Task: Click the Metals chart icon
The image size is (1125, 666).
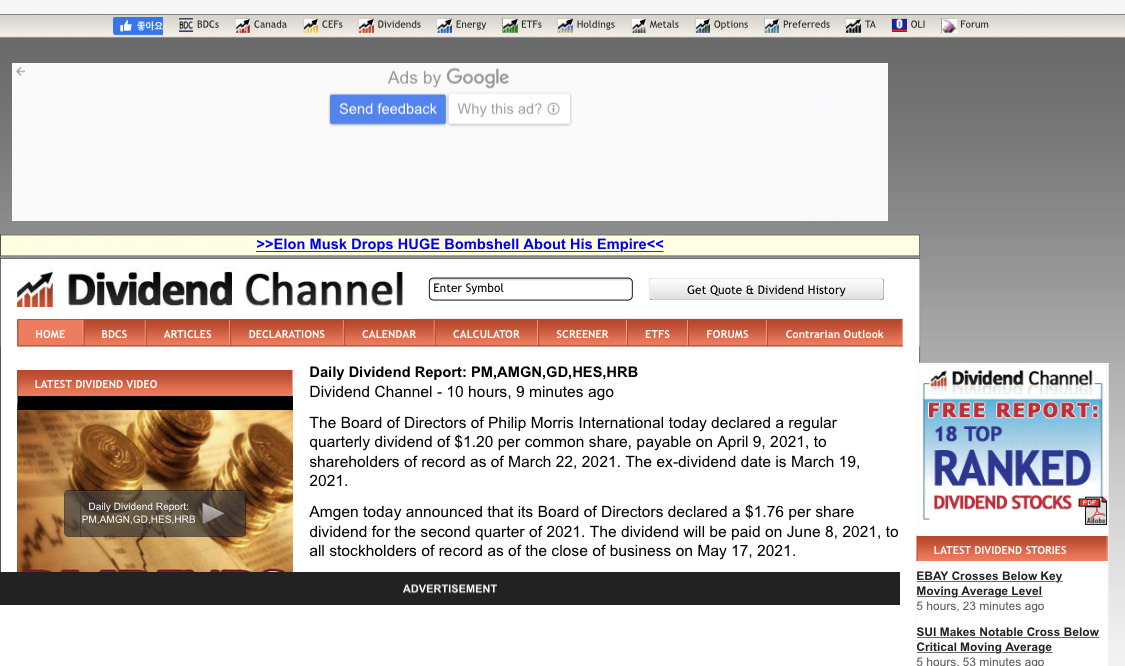Action: click(x=639, y=26)
